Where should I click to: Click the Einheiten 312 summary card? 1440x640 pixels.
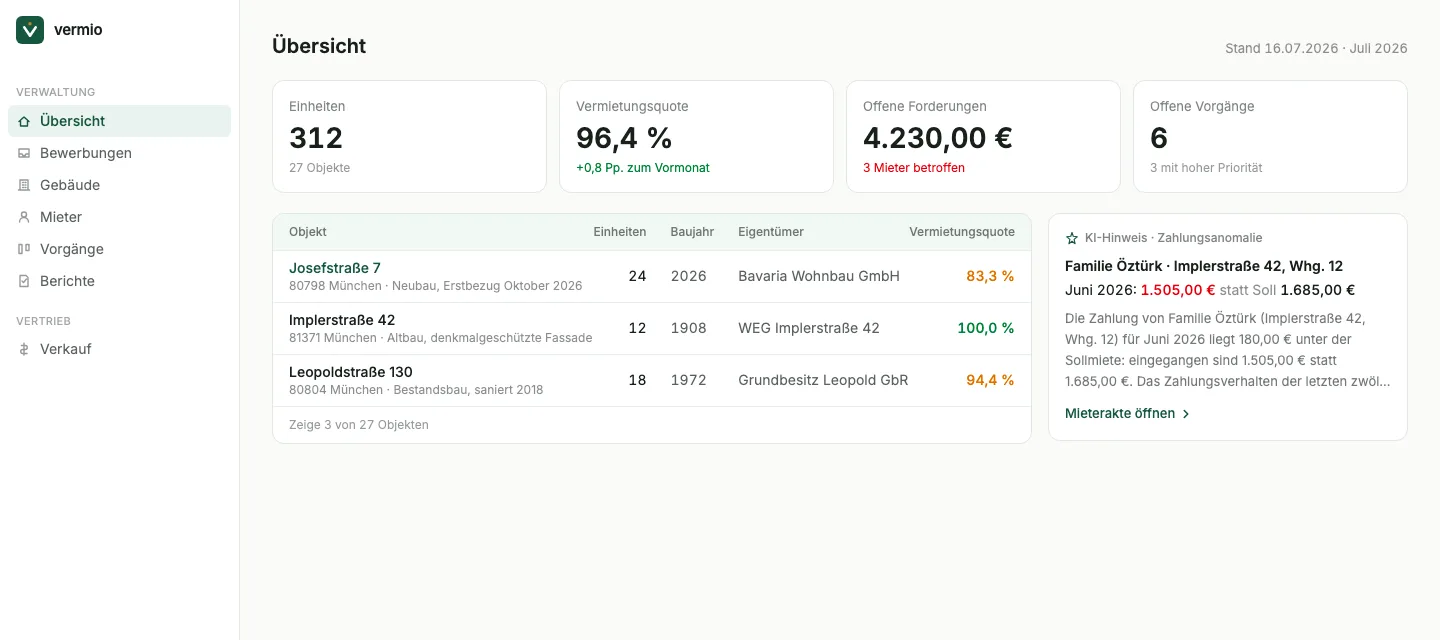coord(409,136)
